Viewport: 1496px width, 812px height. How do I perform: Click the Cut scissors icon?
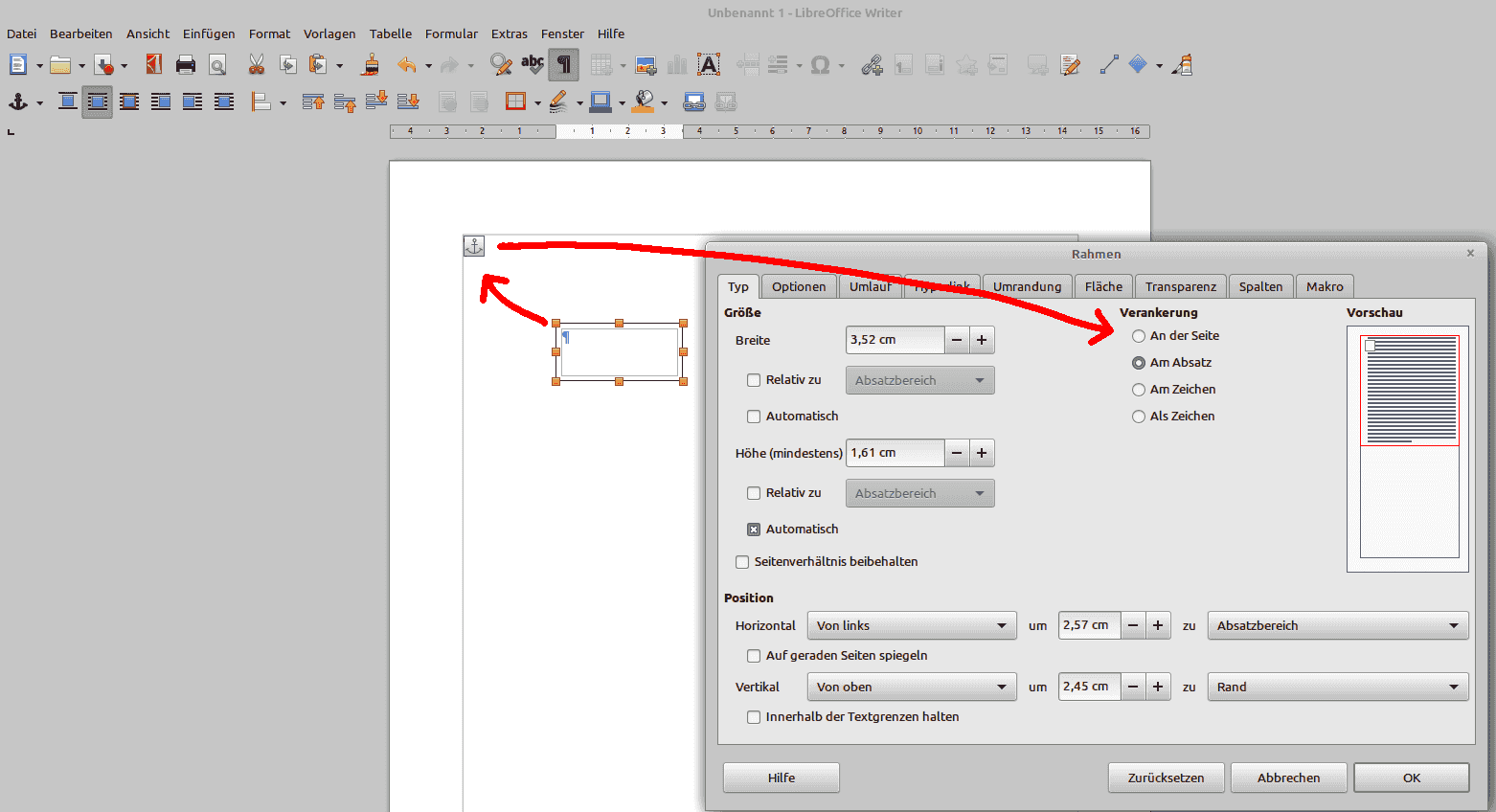pos(256,65)
